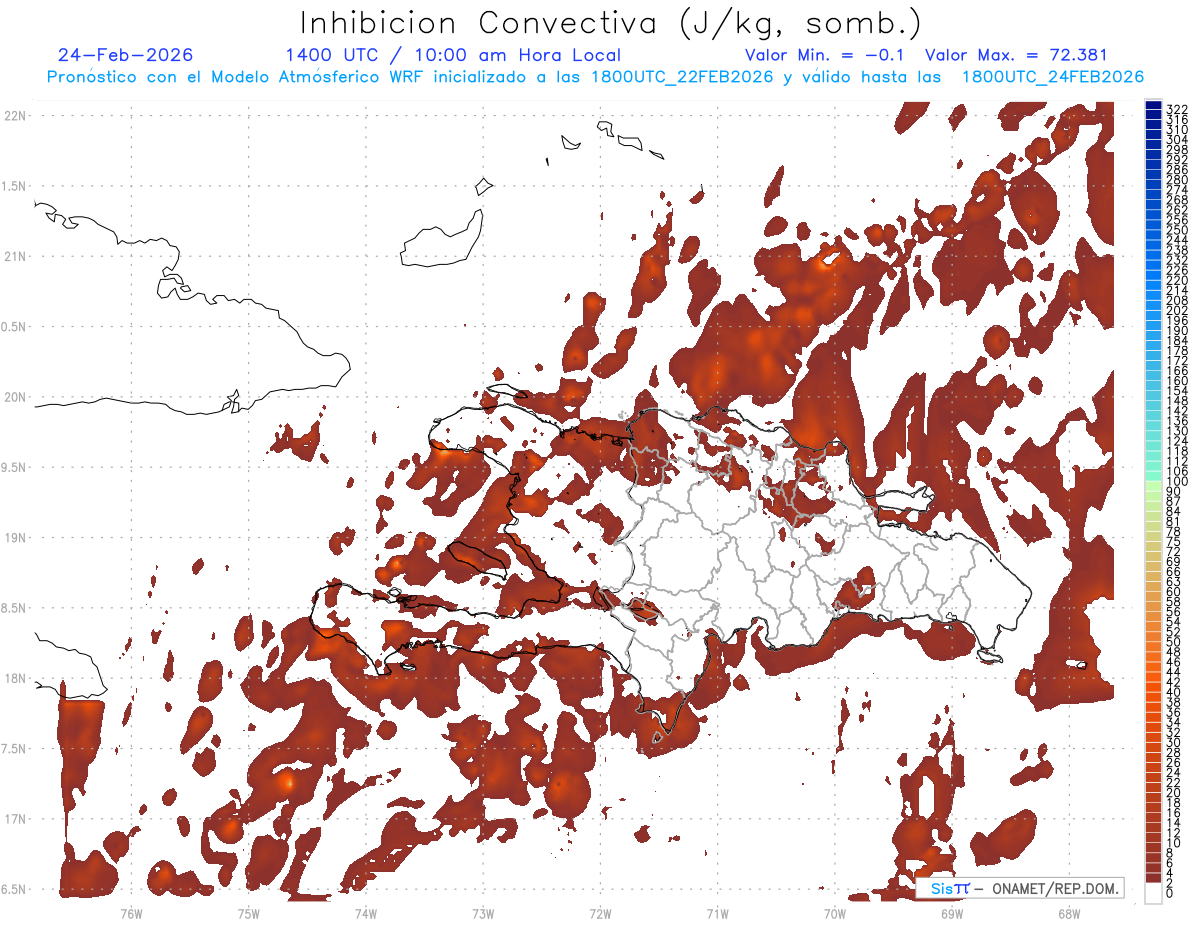Click the '21N' latitude label
The image size is (1200, 927).
pyautogui.click(x=14, y=256)
